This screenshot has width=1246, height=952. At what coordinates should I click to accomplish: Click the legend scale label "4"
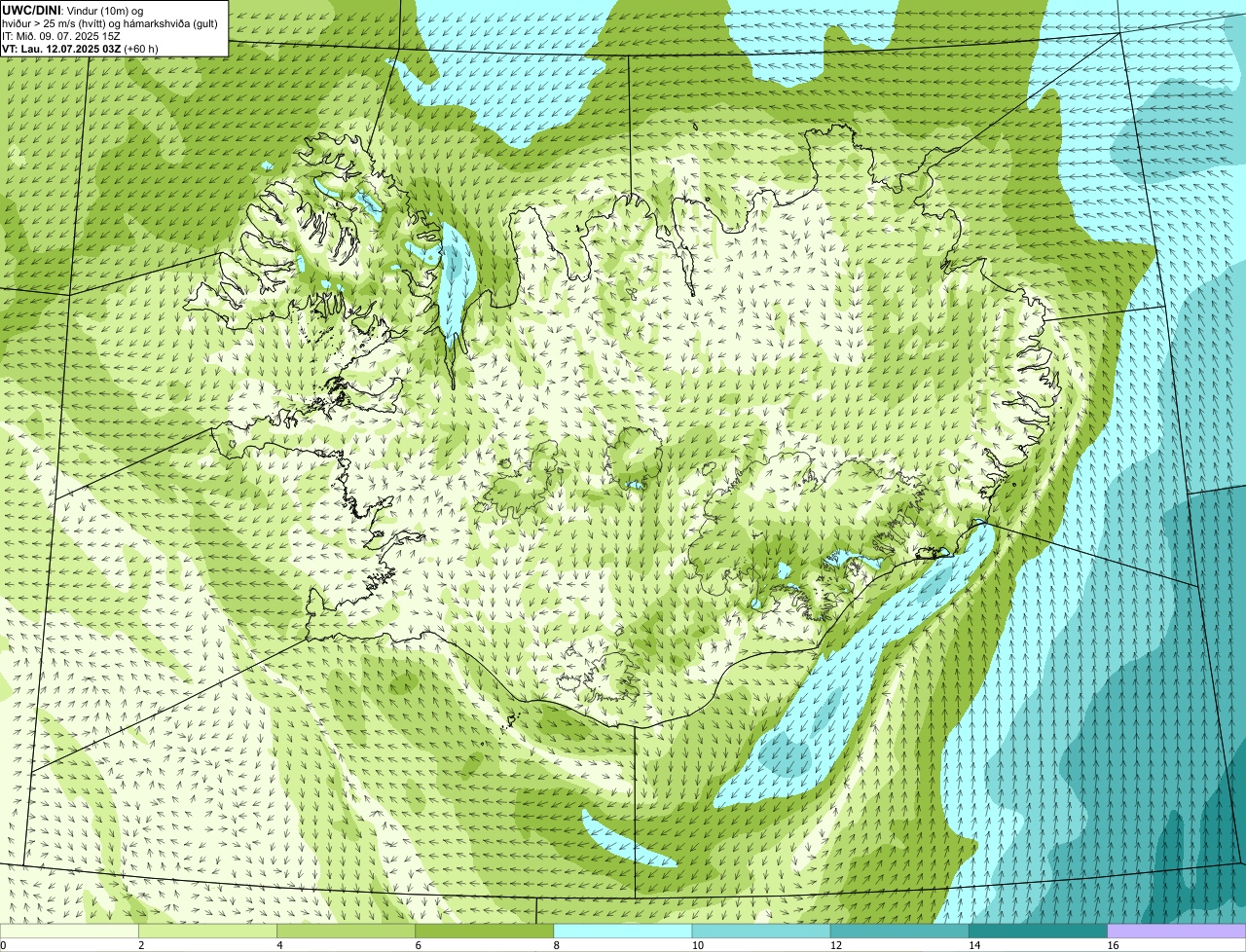coord(279,945)
